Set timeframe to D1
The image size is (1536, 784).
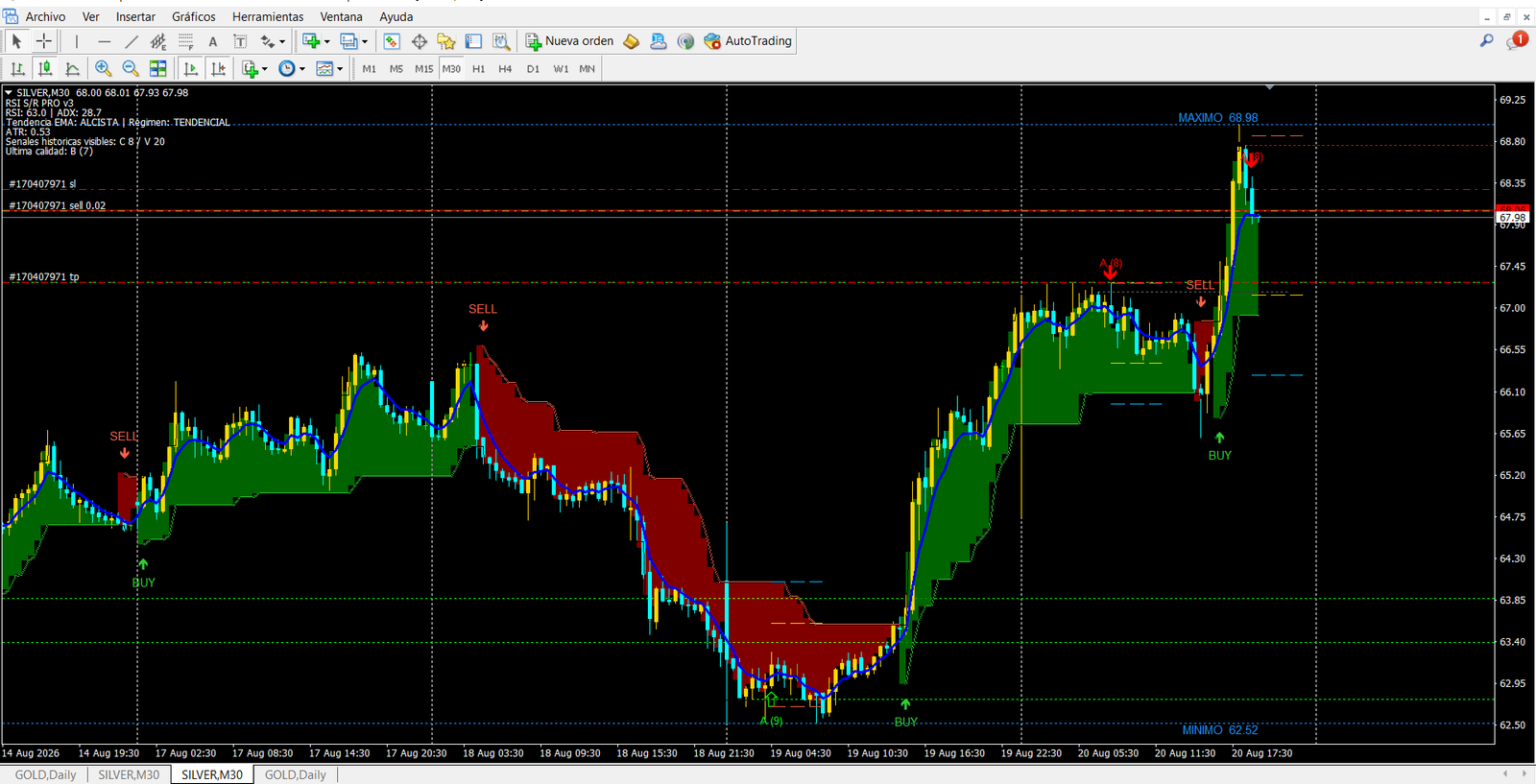pyautogui.click(x=533, y=69)
